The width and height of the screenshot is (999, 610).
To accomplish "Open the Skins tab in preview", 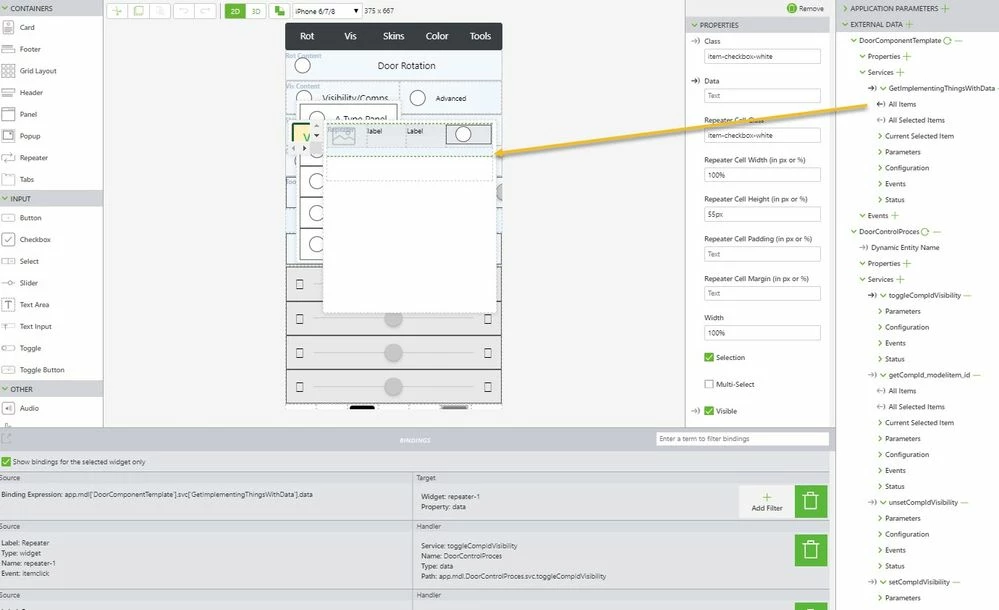I will pyautogui.click(x=393, y=36).
